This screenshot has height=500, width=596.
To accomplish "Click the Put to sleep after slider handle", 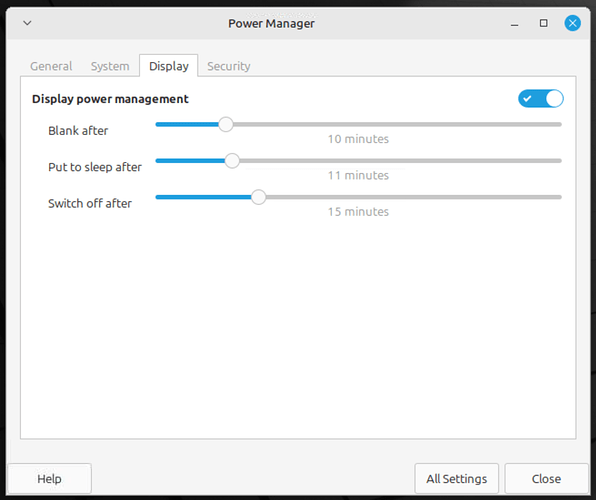I will (232, 161).
